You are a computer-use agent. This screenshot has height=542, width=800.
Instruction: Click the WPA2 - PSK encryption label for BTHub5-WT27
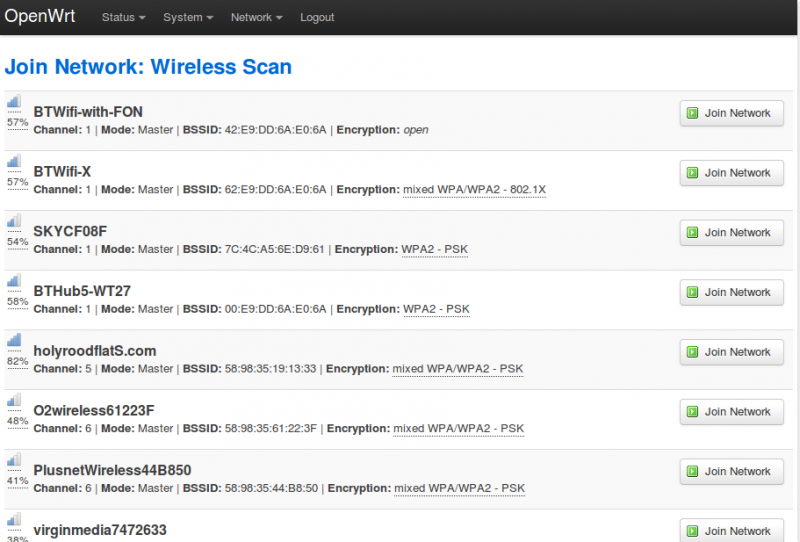pos(436,310)
